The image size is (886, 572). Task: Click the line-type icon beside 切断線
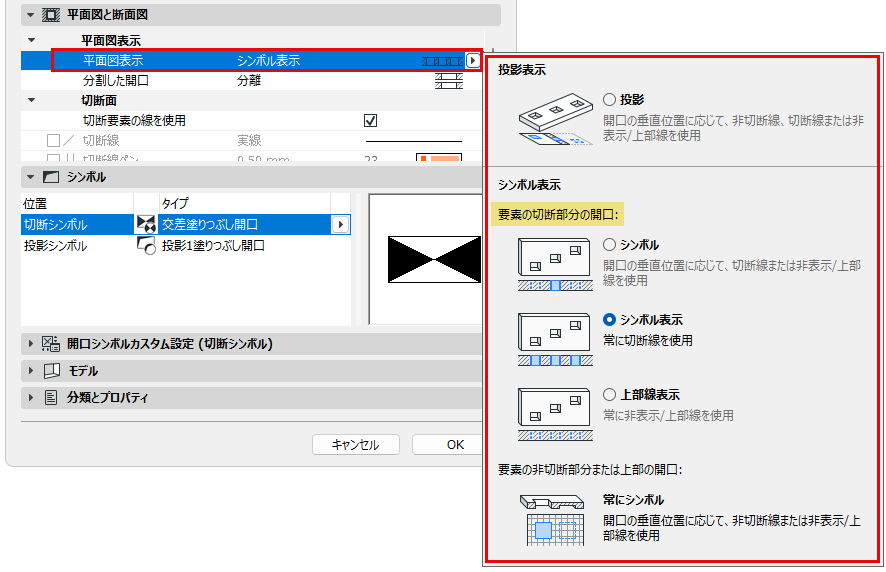tap(68, 140)
